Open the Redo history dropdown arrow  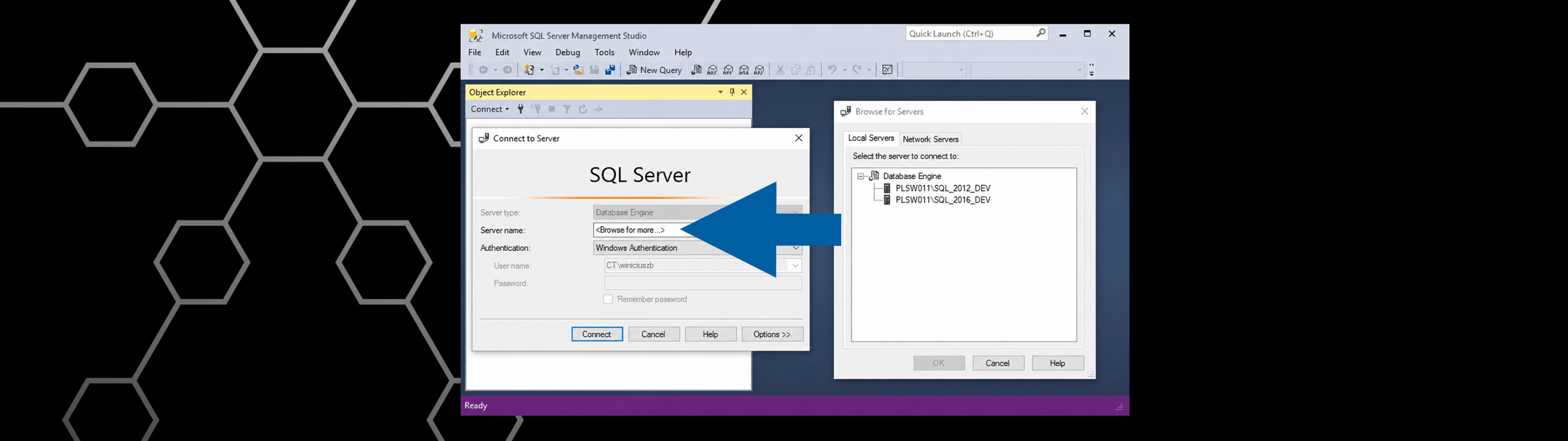(869, 70)
